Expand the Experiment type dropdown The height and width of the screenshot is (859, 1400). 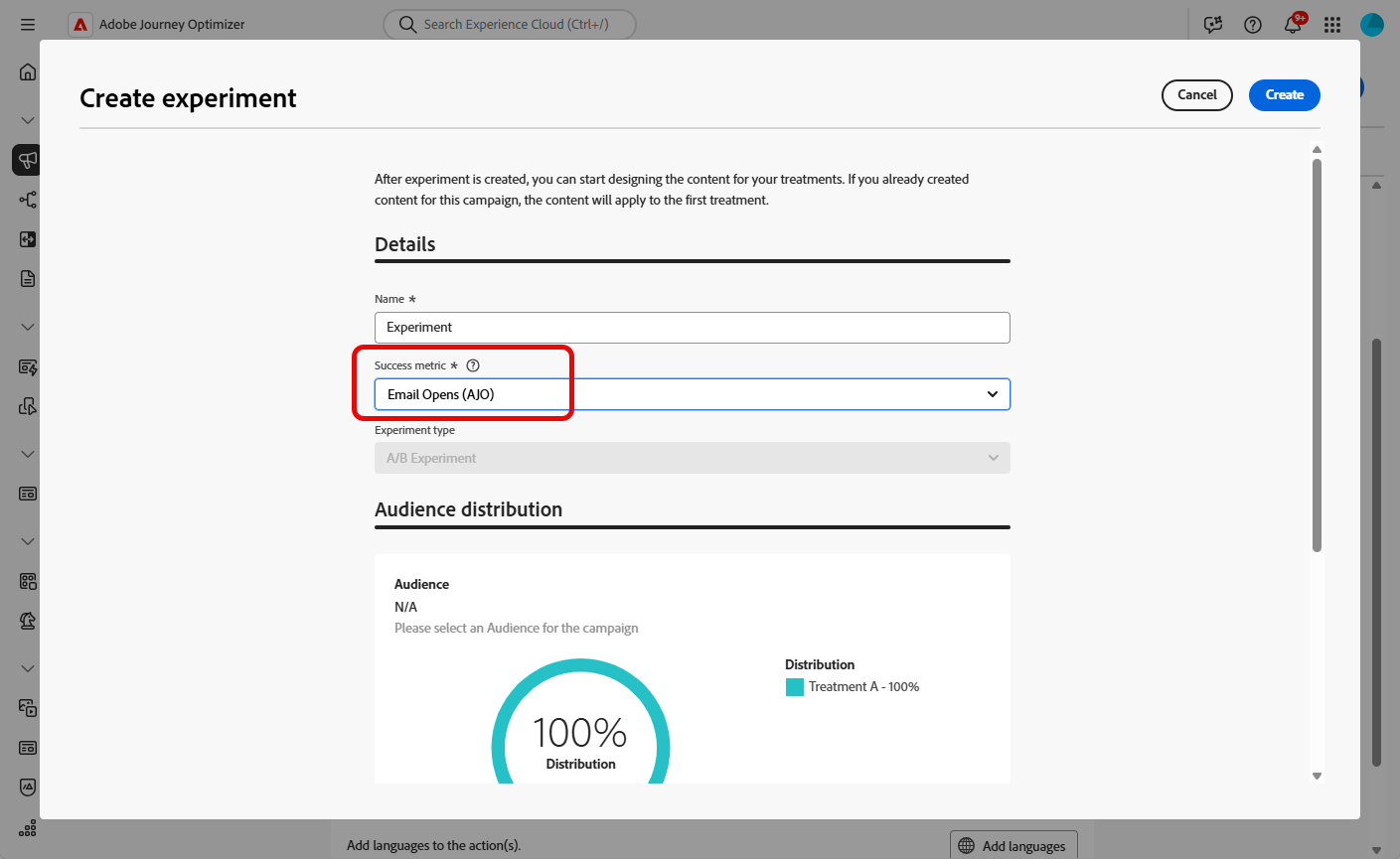click(x=692, y=458)
